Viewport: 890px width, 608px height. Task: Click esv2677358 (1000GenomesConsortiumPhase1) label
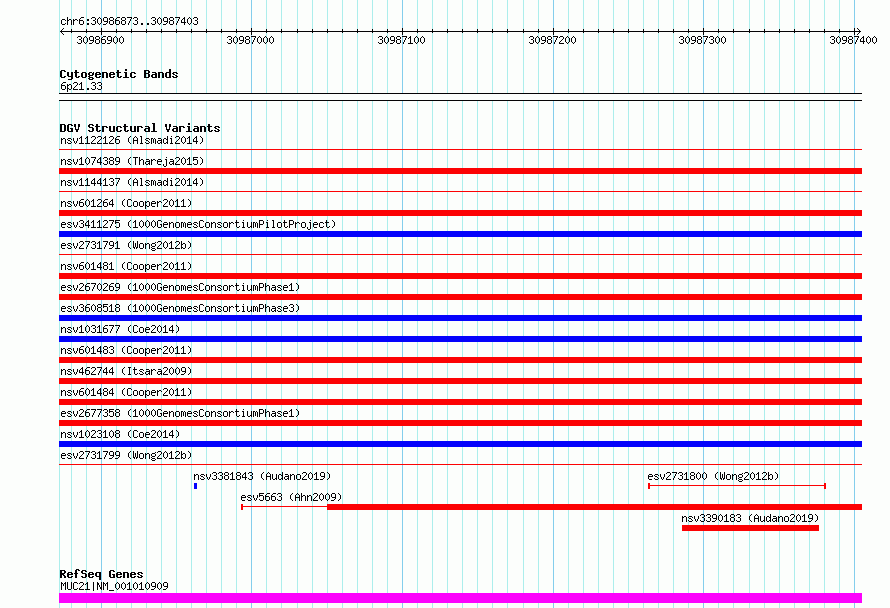click(180, 413)
